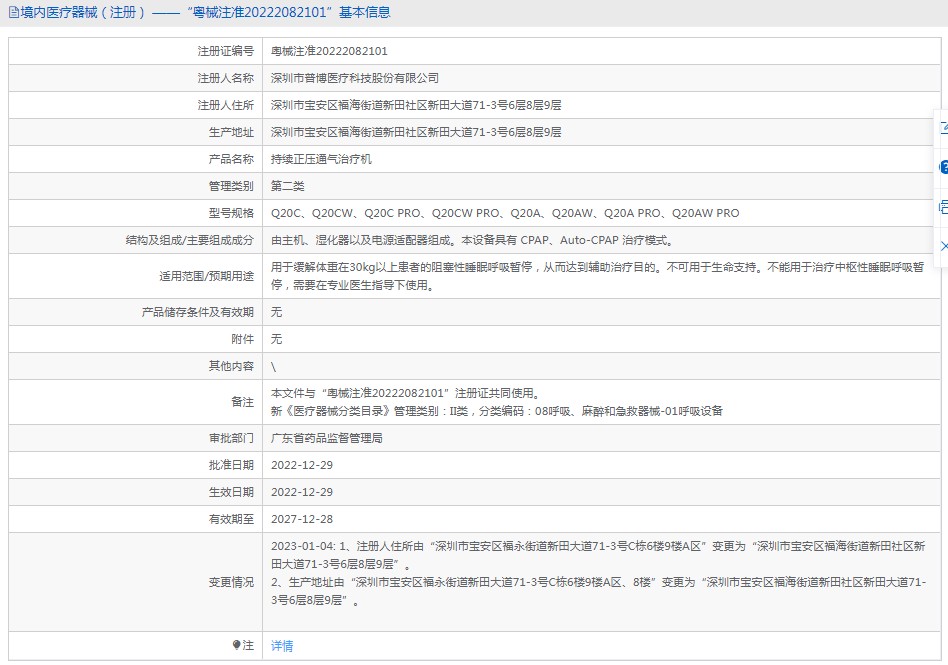Select registration number 粤械注准20222082101 value cell
Viewport: 948px width, 665px height.
329,51
